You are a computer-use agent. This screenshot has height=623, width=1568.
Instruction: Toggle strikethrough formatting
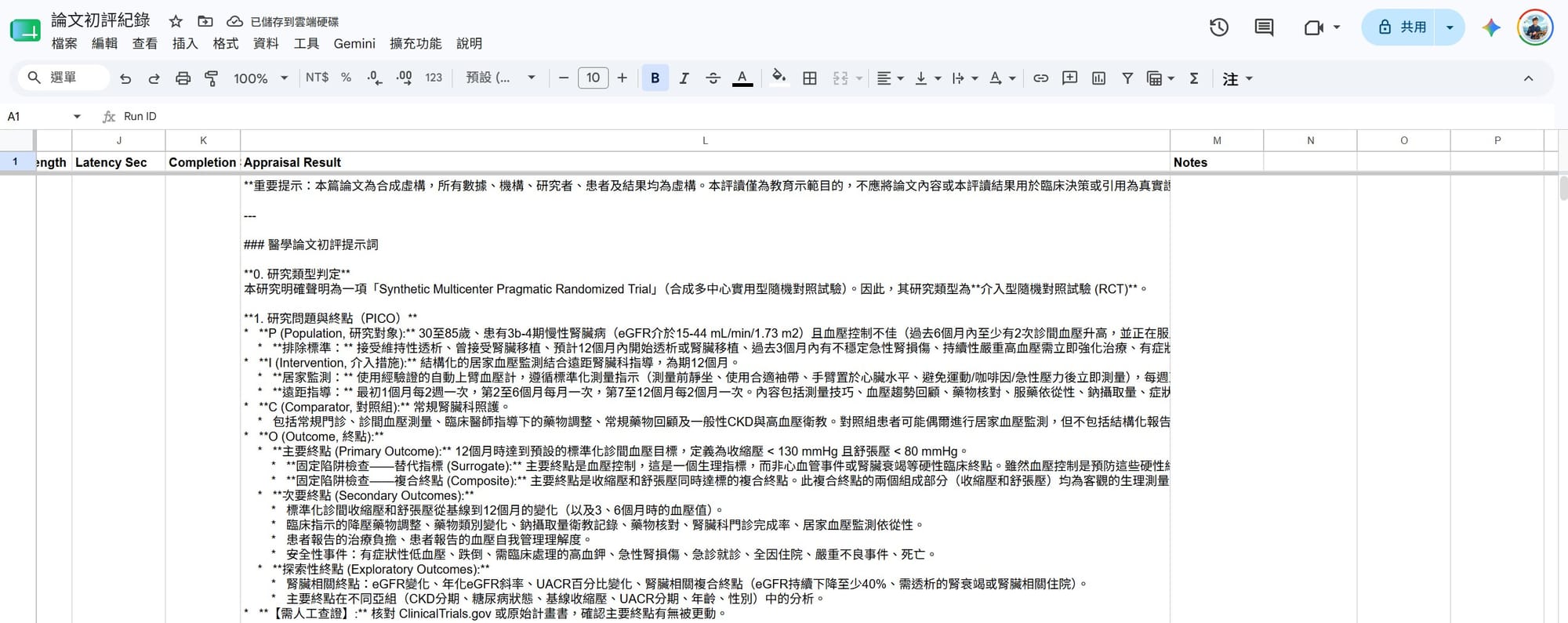(x=713, y=78)
